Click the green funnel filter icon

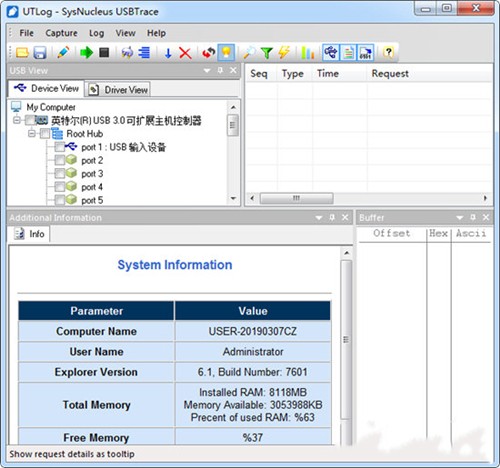267,53
